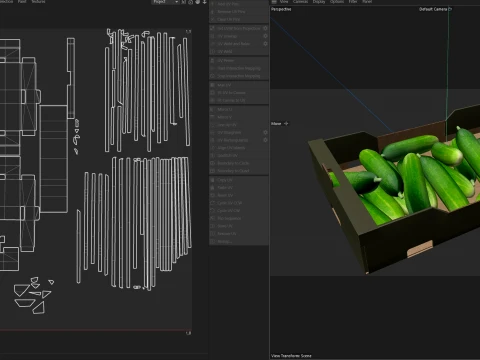Viewport: 480px width, 360px height.
Task: Run Fit Canvas to UV command
Action: pos(239,100)
